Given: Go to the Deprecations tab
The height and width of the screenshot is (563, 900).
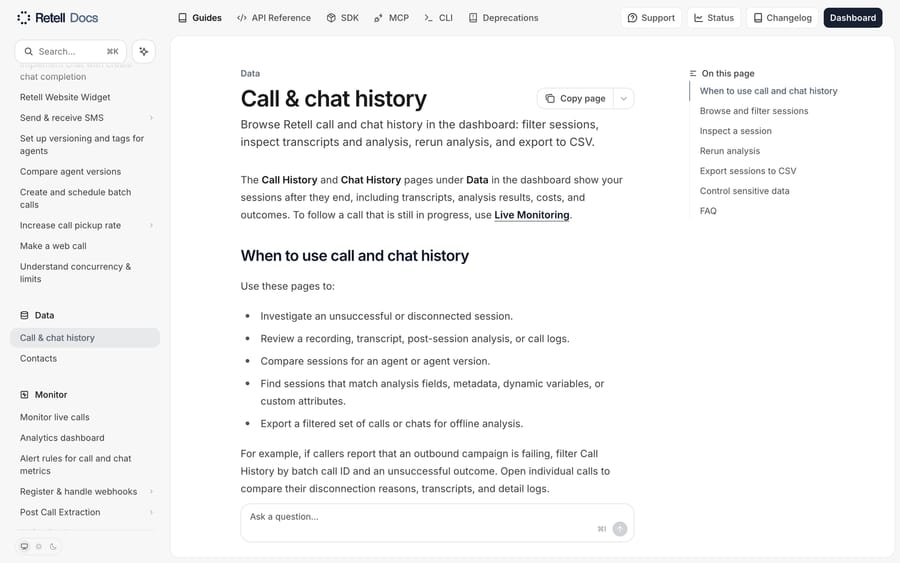Looking at the screenshot, I should [x=503, y=18].
